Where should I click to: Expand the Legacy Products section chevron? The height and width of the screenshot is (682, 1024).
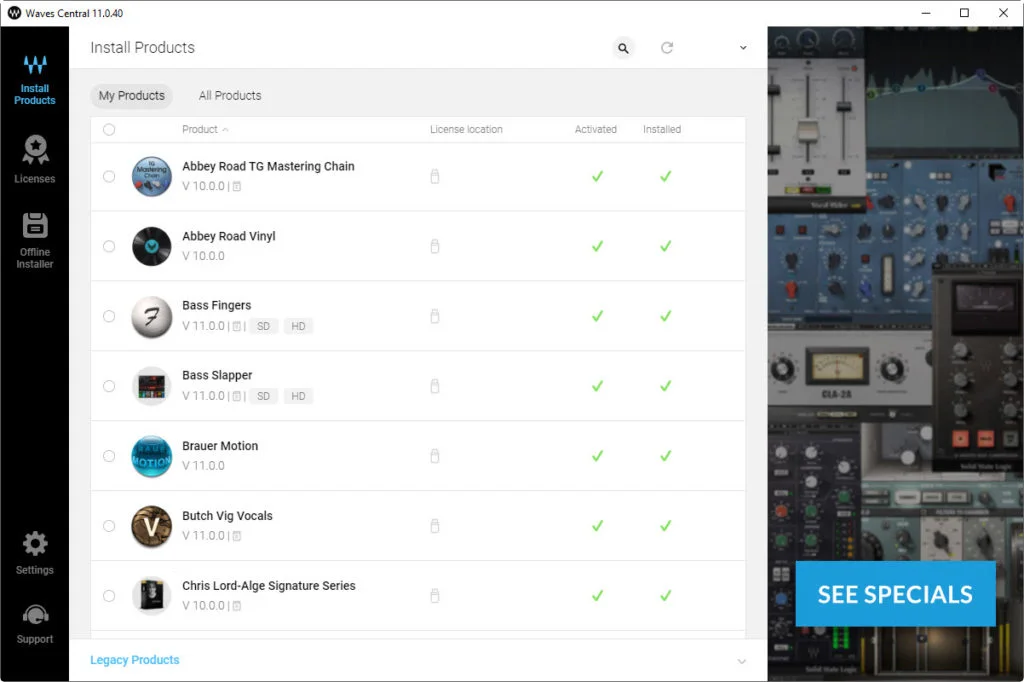click(742, 661)
